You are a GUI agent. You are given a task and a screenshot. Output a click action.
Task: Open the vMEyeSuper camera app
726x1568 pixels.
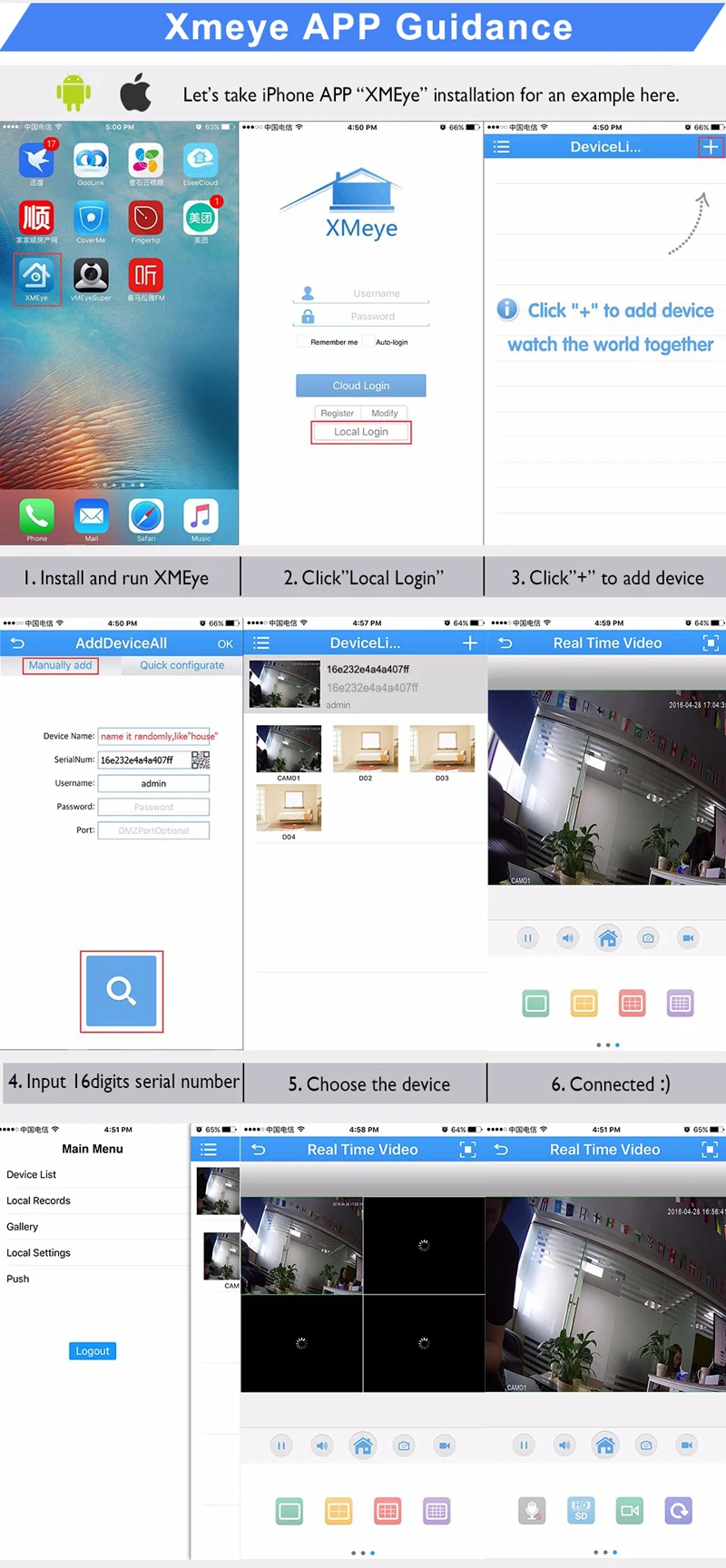(x=91, y=275)
